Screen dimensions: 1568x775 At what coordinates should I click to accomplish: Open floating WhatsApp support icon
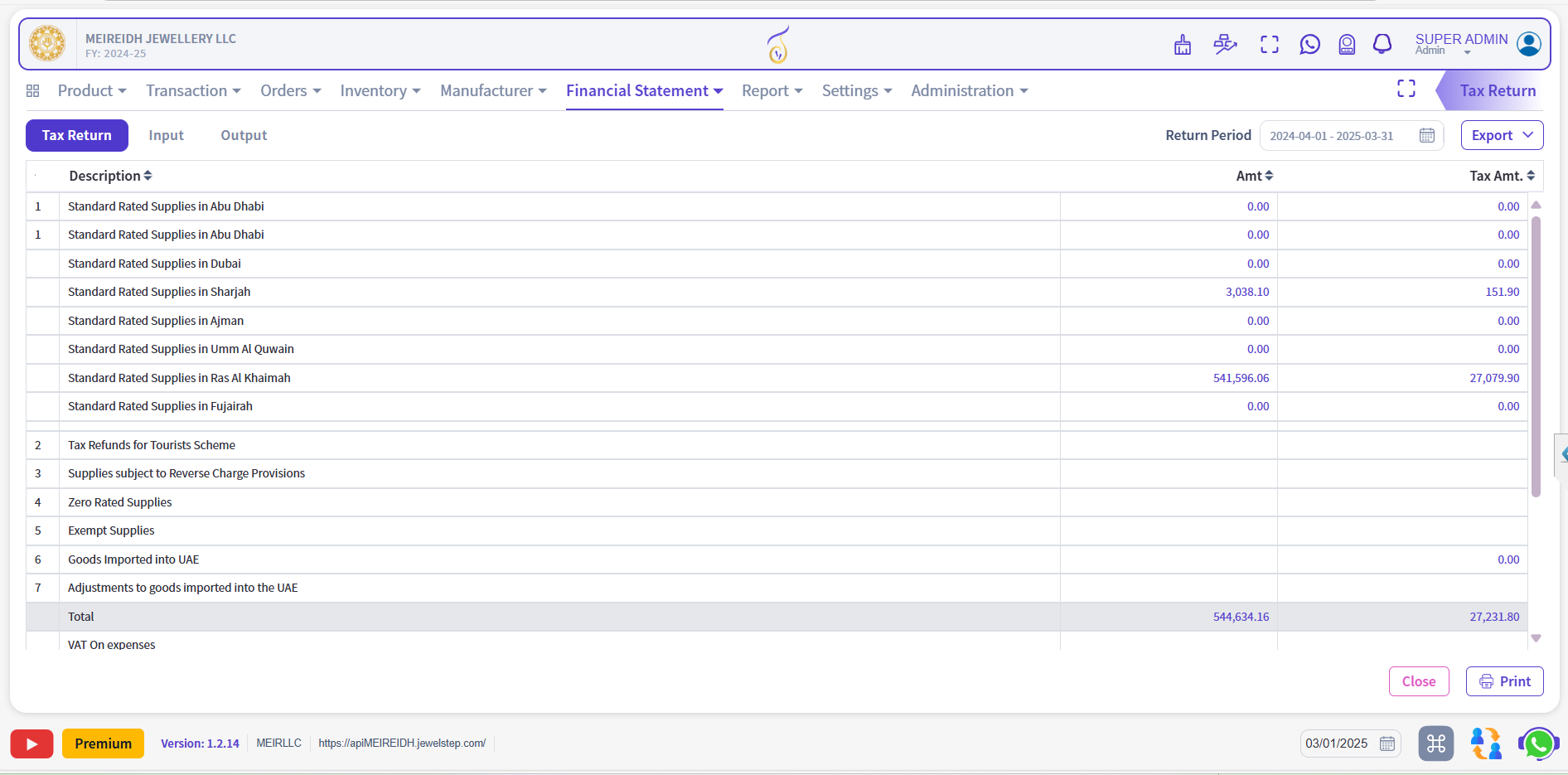pos(1539,744)
